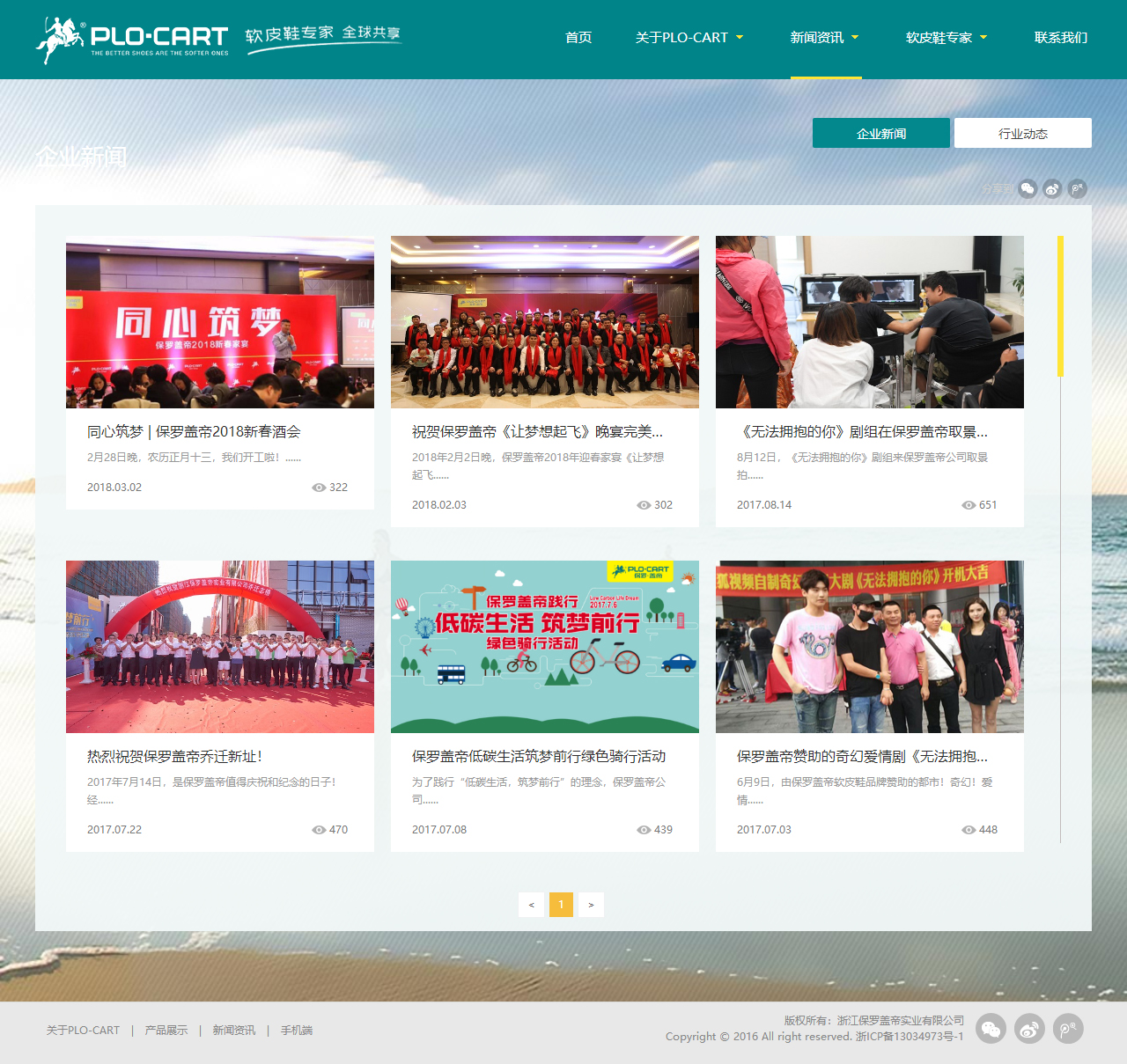
Task: Switch to the 行业动态 tab
Action: tap(1023, 133)
